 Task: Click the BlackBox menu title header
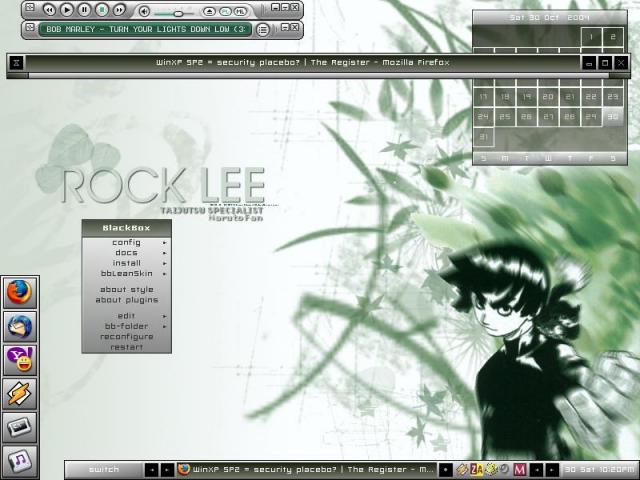click(127, 228)
